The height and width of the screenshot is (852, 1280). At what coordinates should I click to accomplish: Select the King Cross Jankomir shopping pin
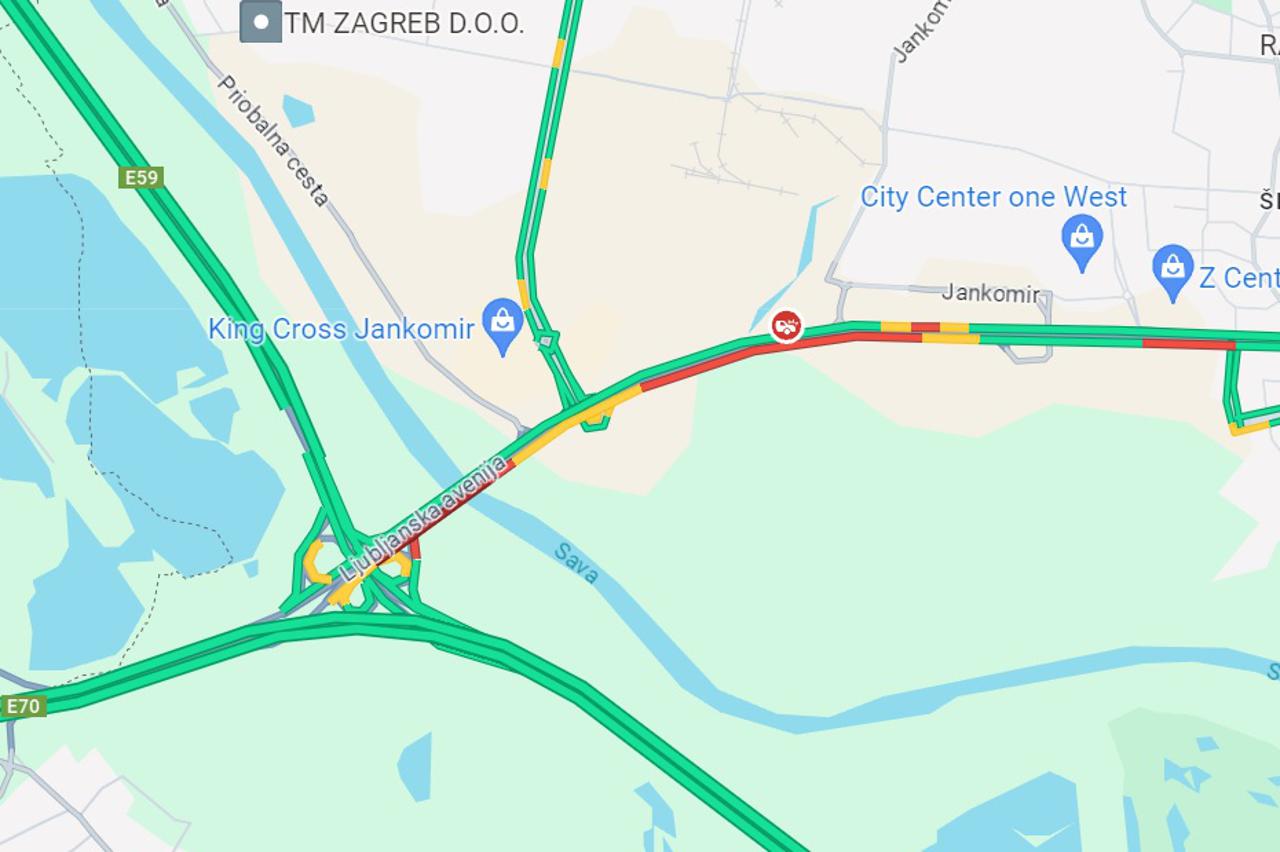[x=503, y=326]
